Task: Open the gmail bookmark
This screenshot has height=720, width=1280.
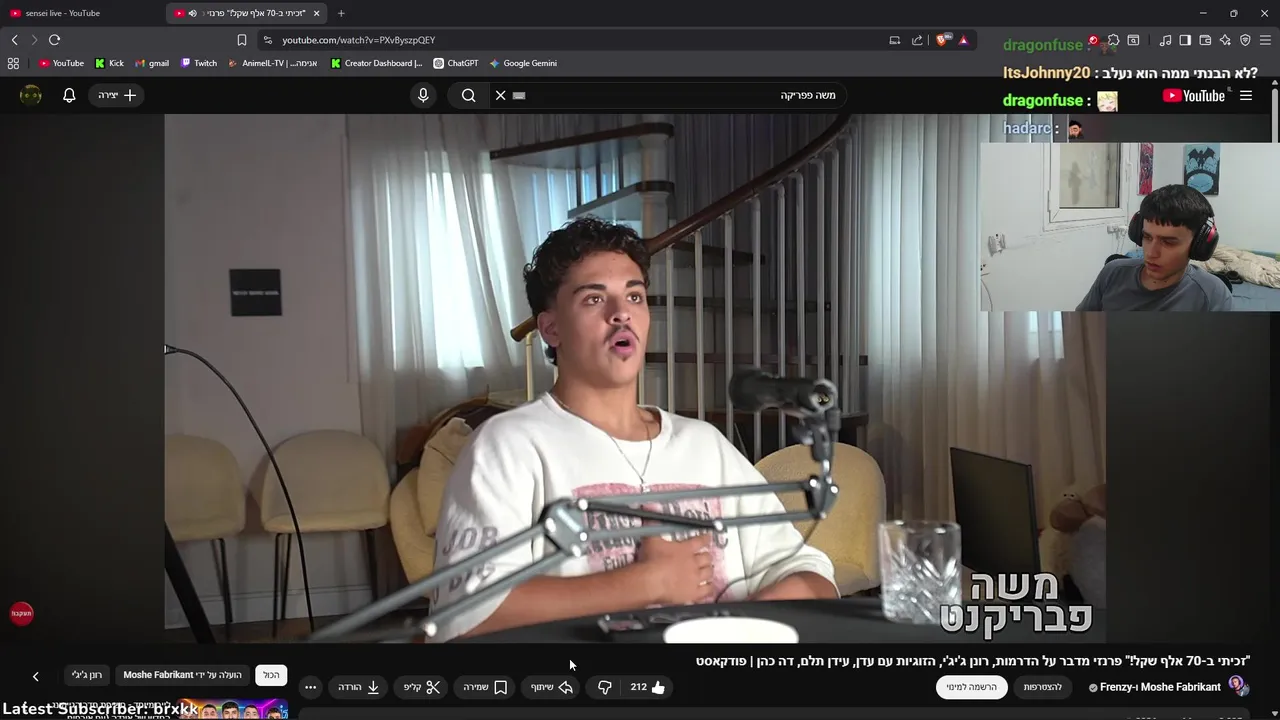Action: [x=152, y=63]
